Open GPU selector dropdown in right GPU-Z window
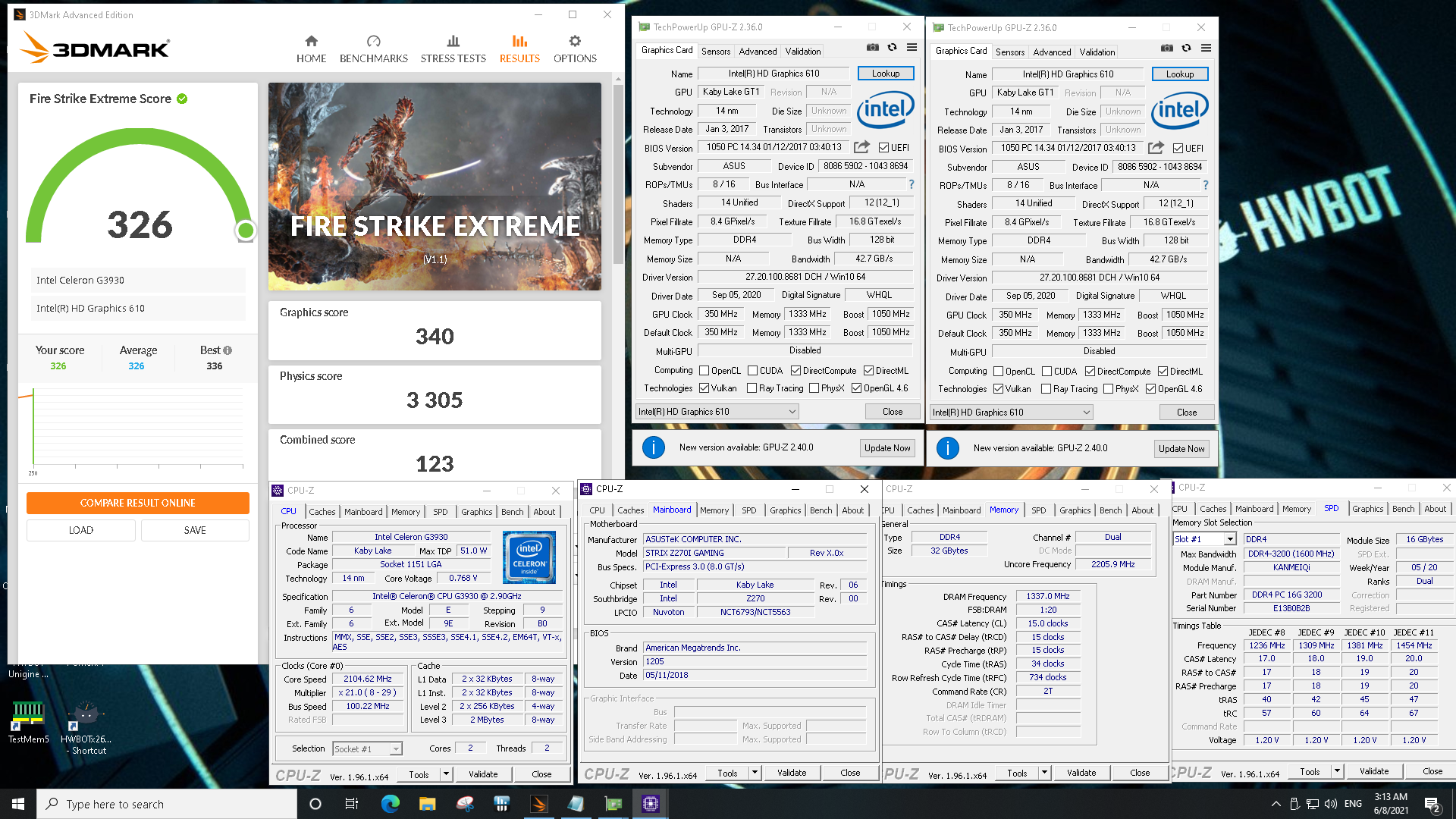 tap(1011, 413)
